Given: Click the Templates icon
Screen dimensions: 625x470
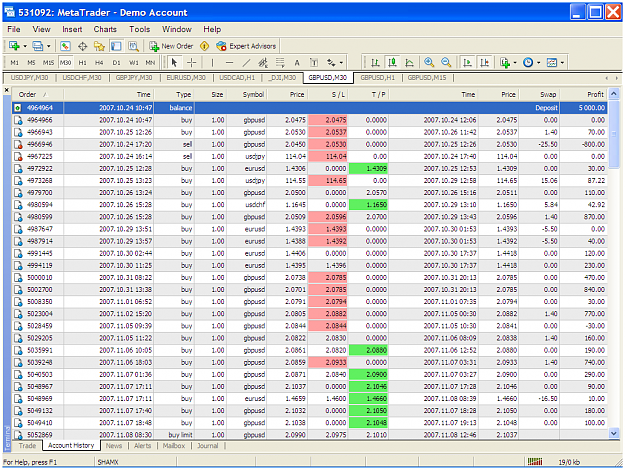Looking at the screenshot, I should click(x=552, y=63).
